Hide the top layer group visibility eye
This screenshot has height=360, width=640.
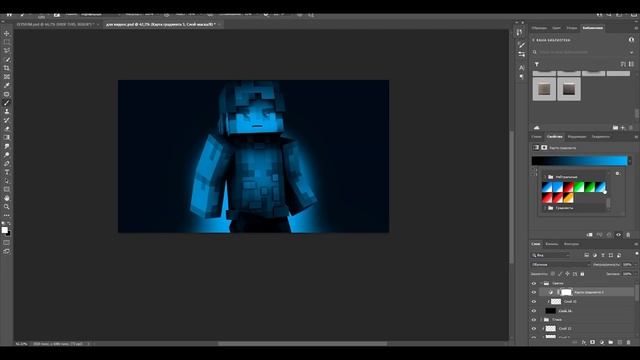(x=534, y=283)
